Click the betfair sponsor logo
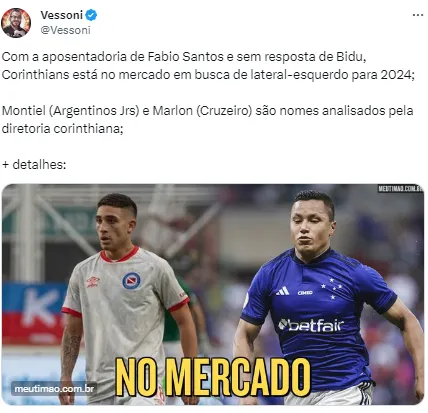 pos(311,325)
